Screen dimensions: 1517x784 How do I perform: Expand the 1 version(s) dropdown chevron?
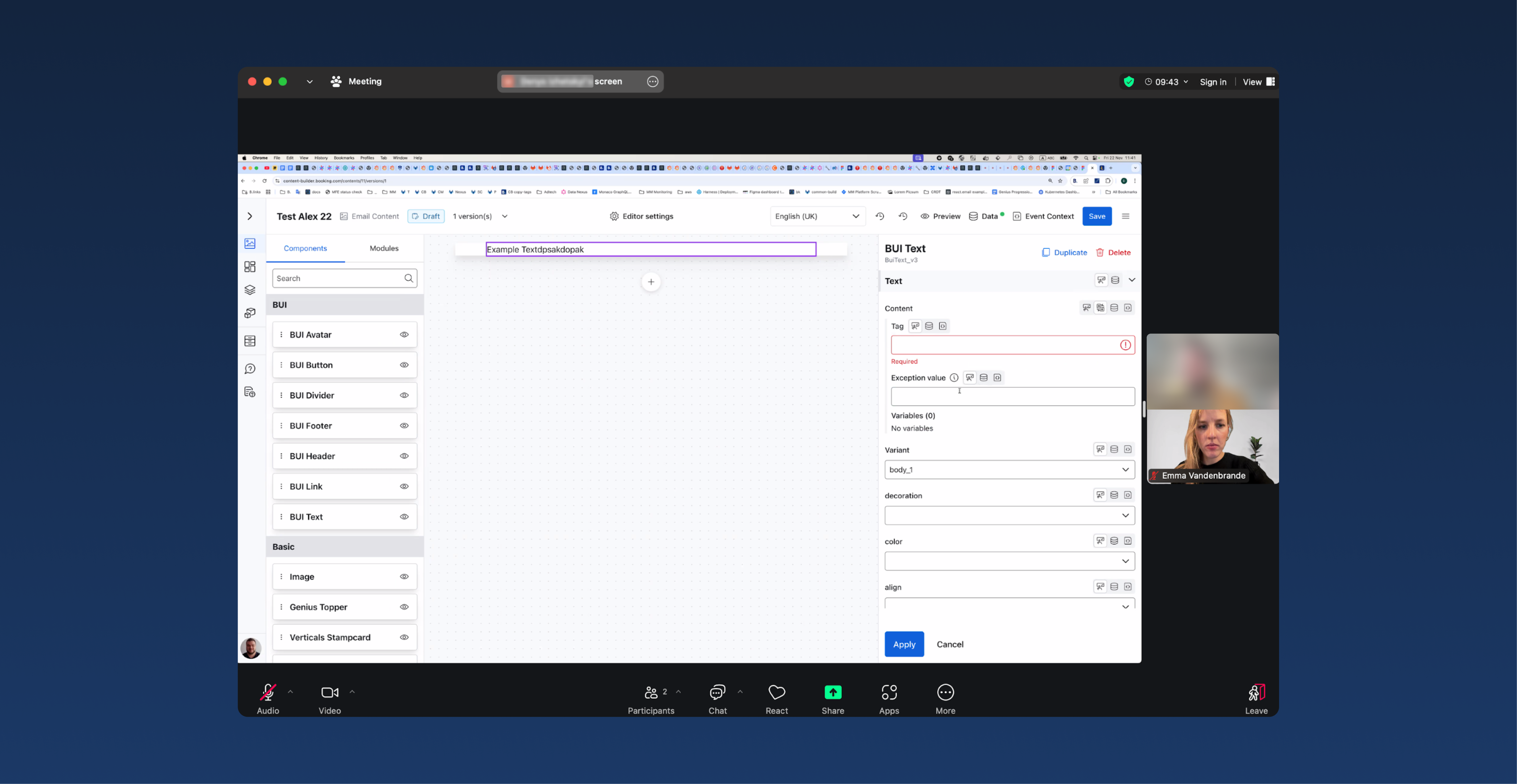tap(505, 216)
